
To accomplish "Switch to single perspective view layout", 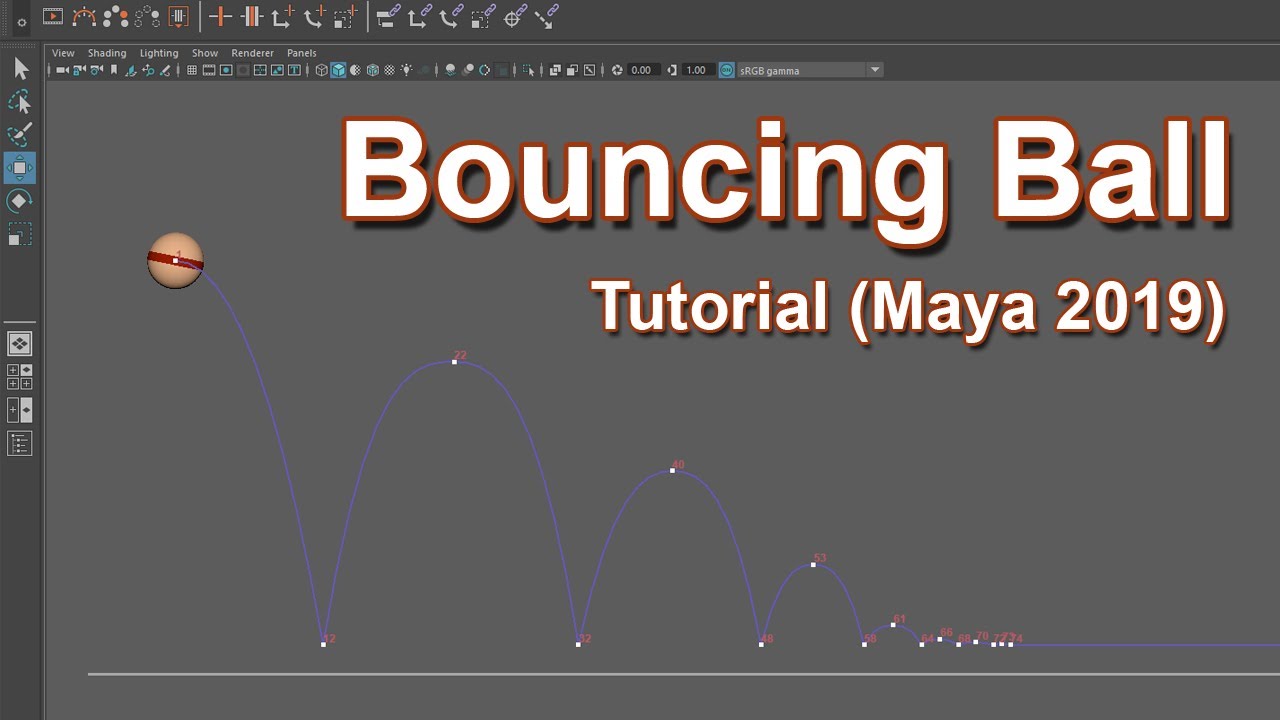I will click(x=20, y=344).
